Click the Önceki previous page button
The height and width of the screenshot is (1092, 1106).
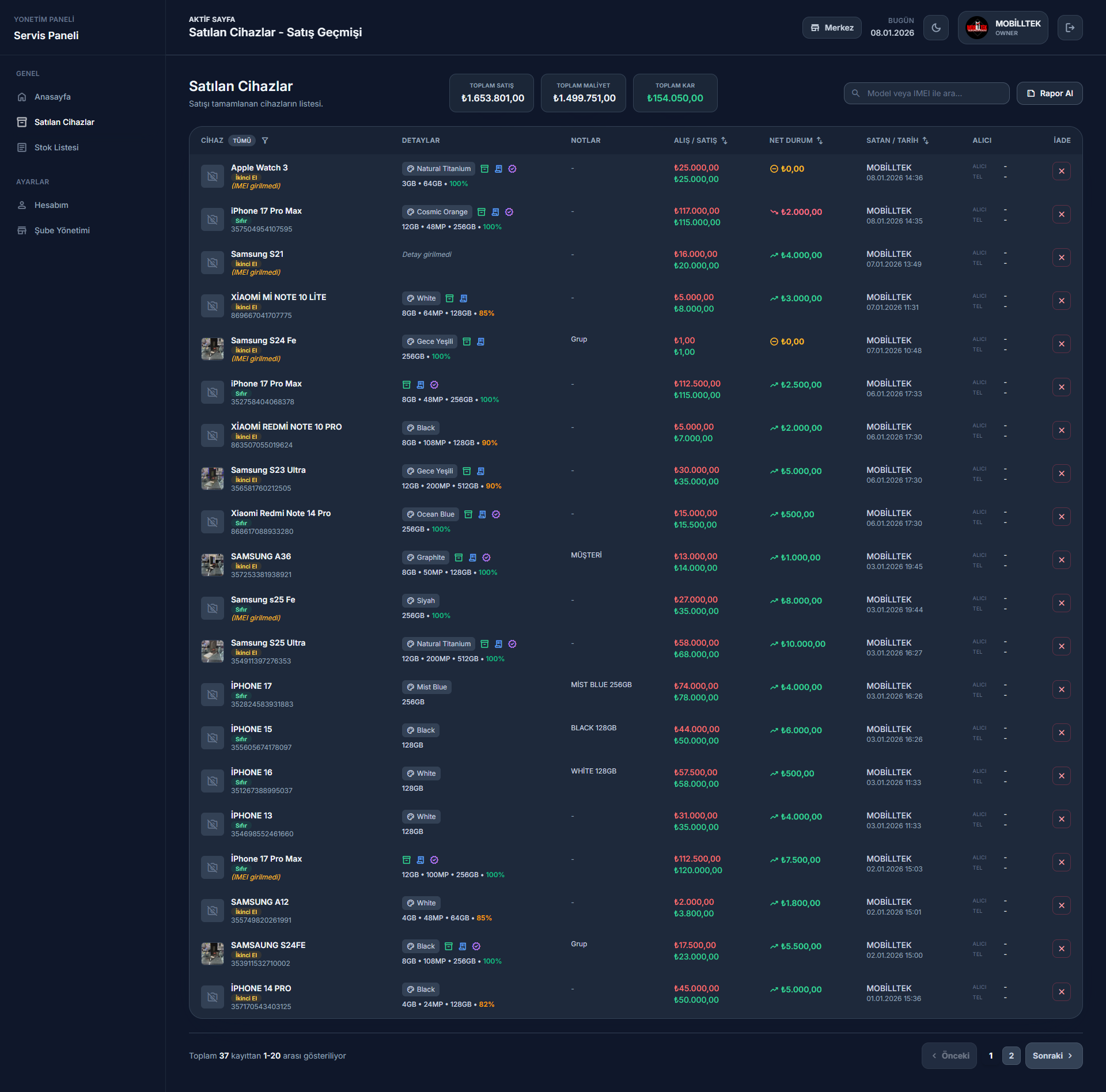coord(949,1056)
